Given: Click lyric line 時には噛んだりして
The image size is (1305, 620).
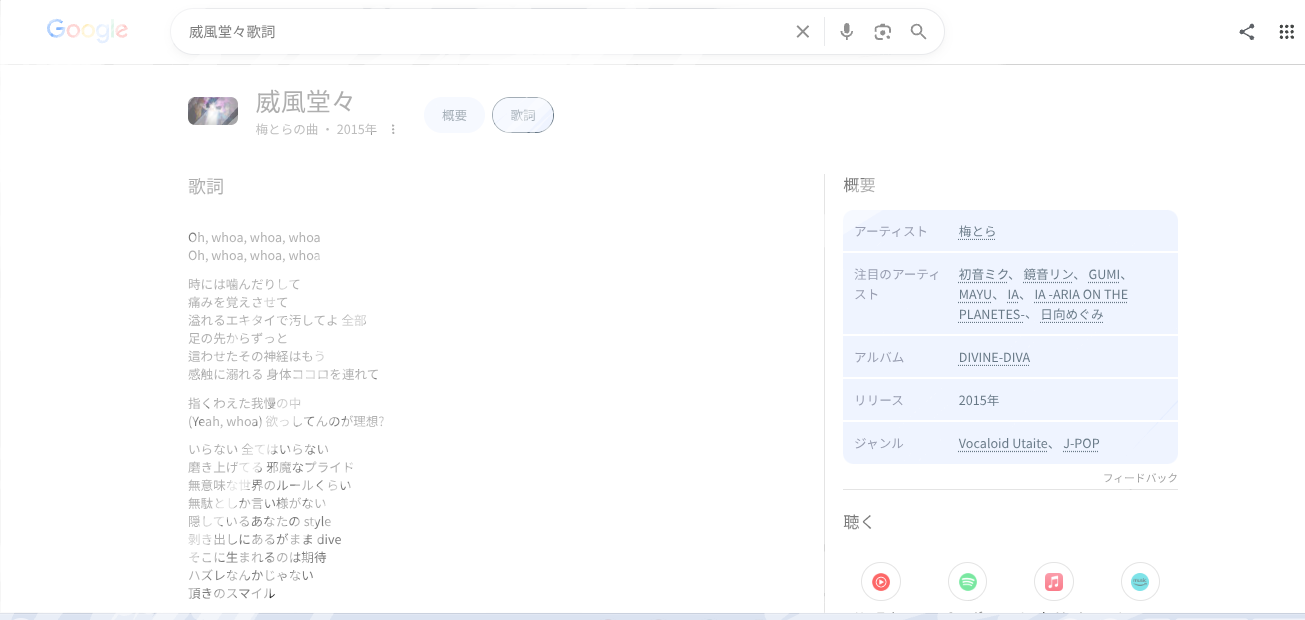Looking at the screenshot, I should point(244,284).
